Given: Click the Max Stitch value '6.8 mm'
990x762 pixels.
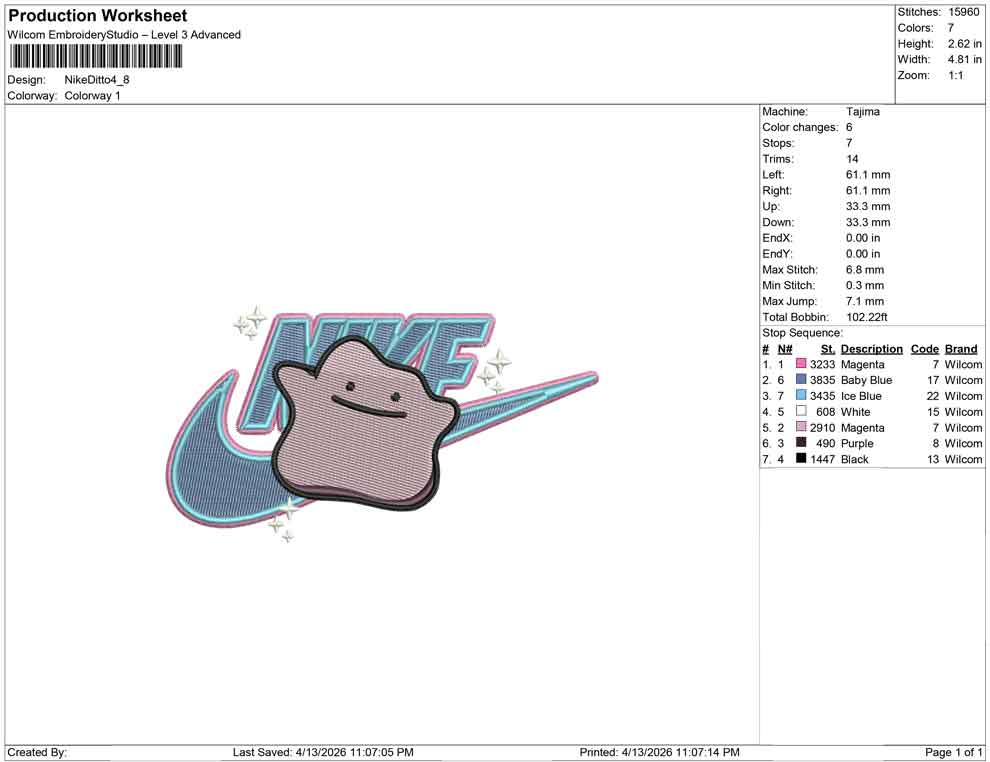Looking at the screenshot, I should pos(865,270).
